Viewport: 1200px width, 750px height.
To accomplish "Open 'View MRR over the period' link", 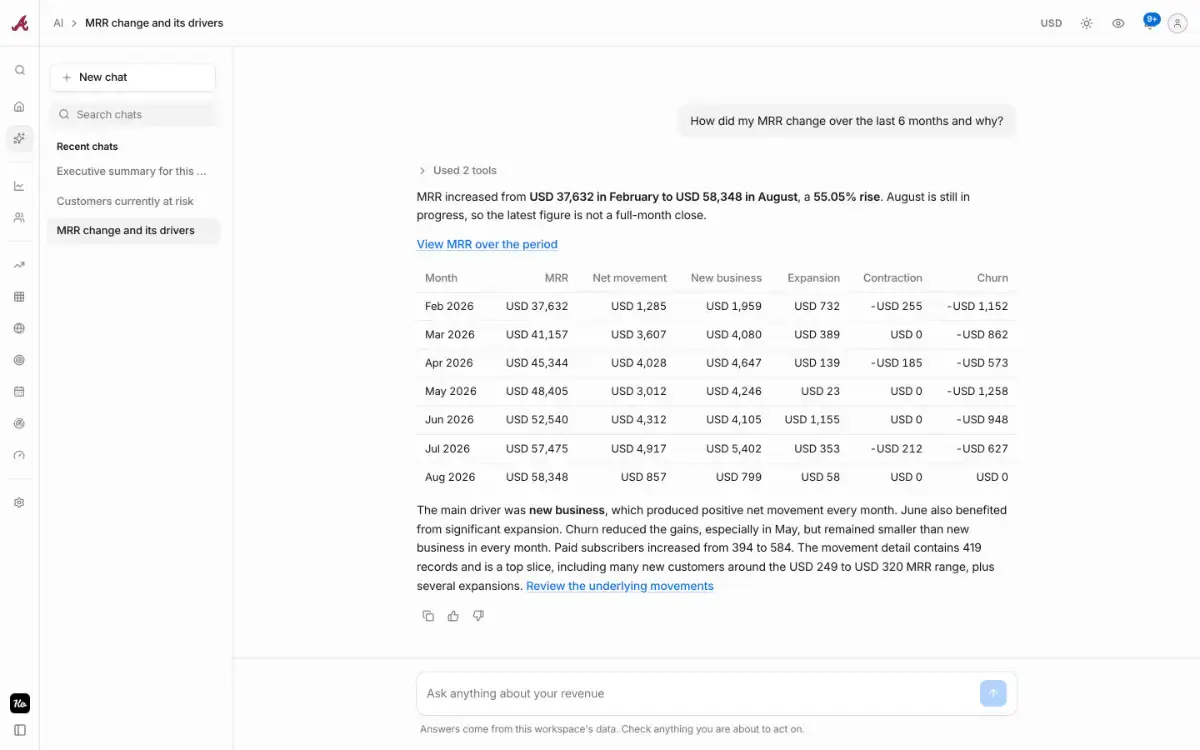I will click(487, 244).
